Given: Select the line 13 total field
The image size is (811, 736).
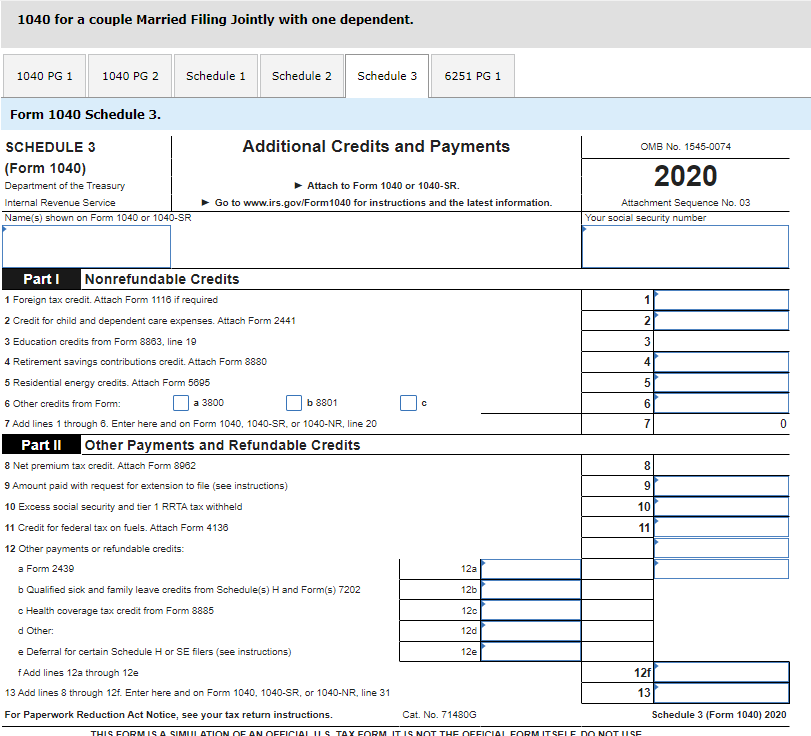Looking at the screenshot, I should (722, 693).
